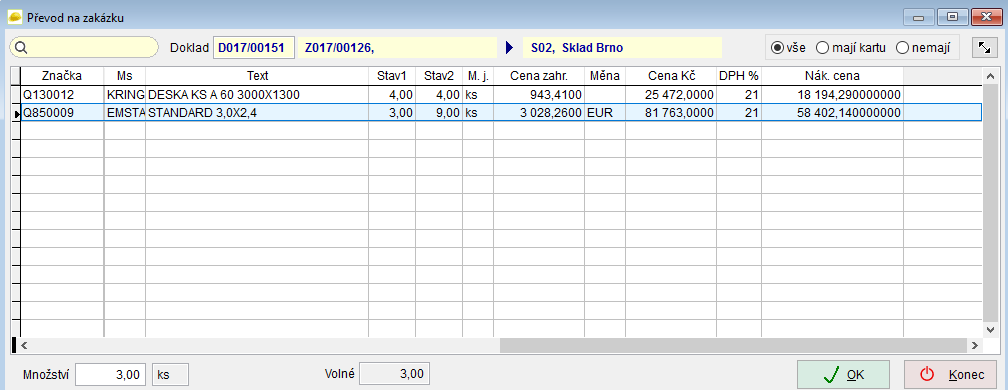Click the blue arrow next to document number
1008x390 pixels.
click(x=510, y=48)
